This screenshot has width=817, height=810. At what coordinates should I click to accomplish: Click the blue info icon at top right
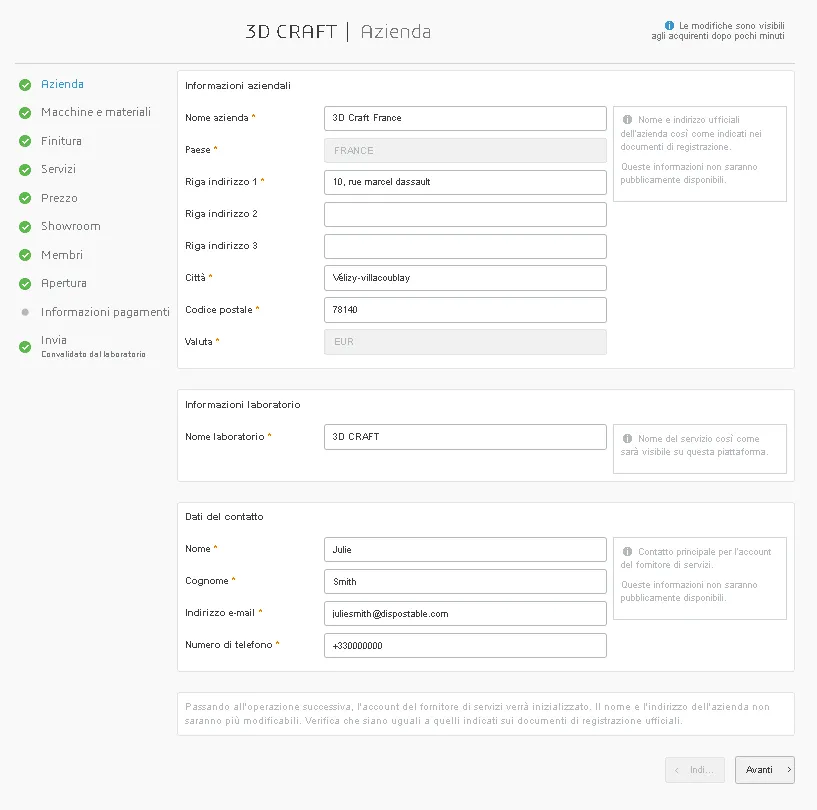pos(669,25)
